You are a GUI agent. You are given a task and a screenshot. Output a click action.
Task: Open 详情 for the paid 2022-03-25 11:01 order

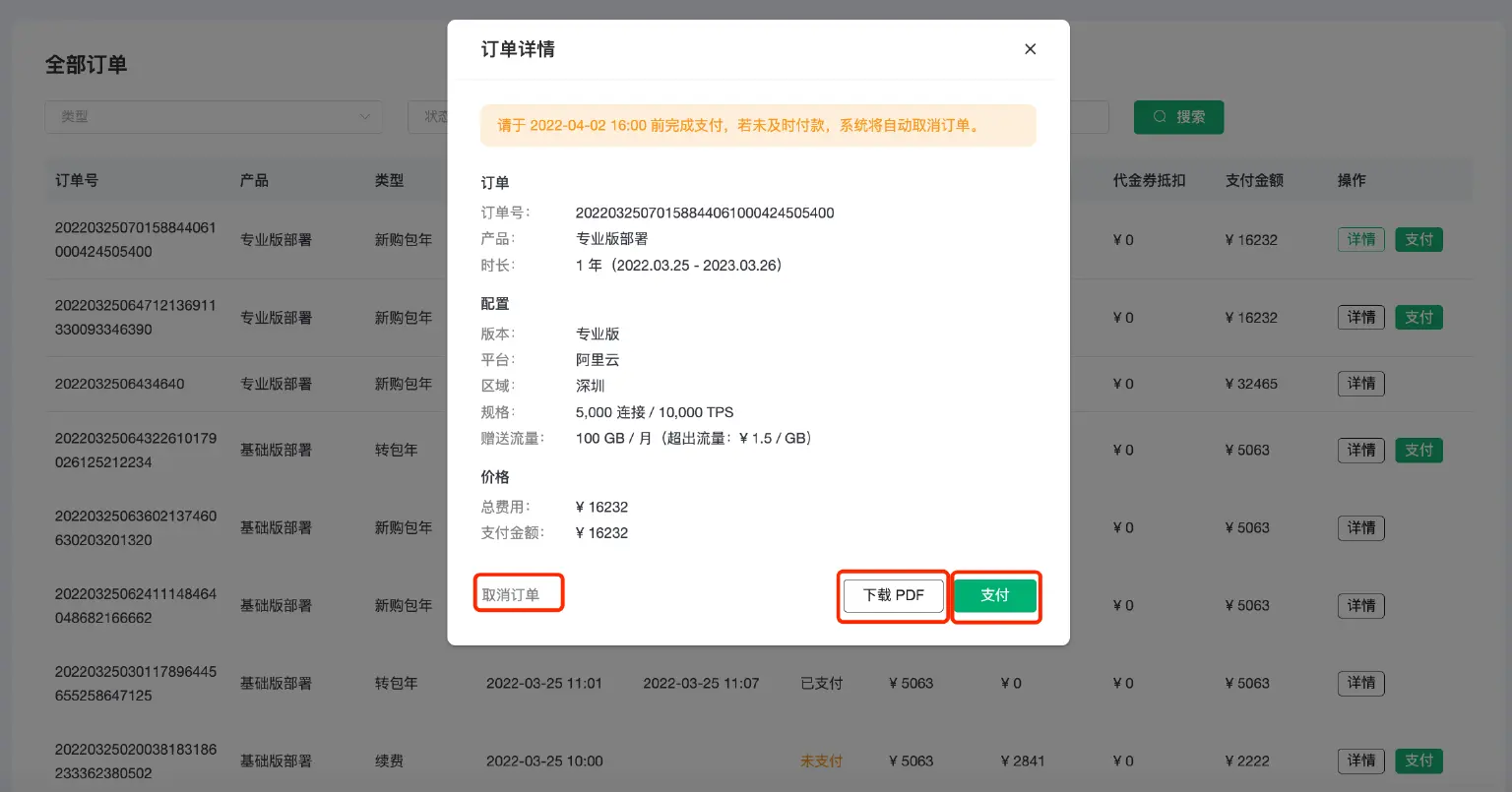[1360, 683]
